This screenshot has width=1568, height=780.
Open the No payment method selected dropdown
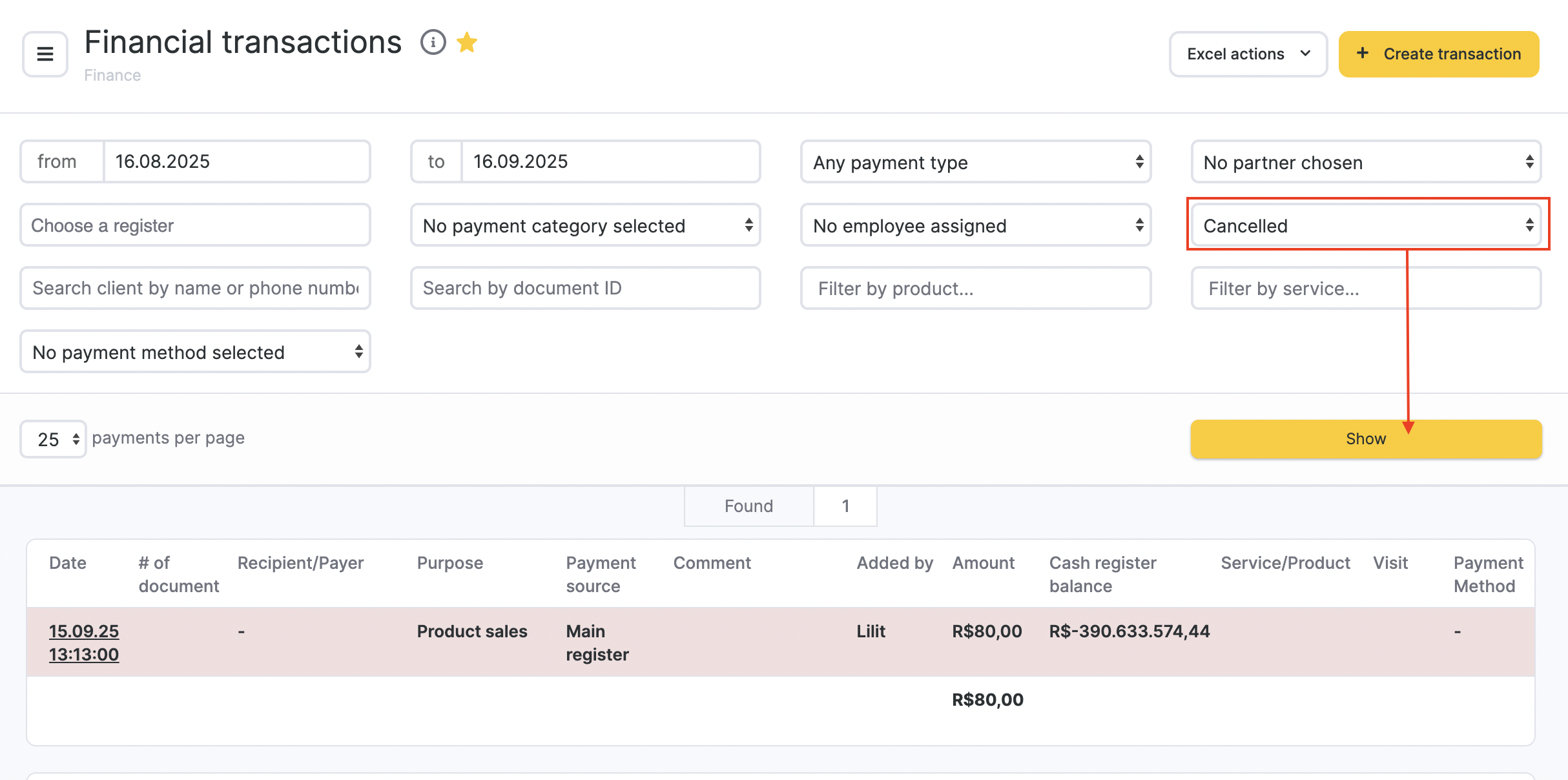pyautogui.click(x=195, y=352)
